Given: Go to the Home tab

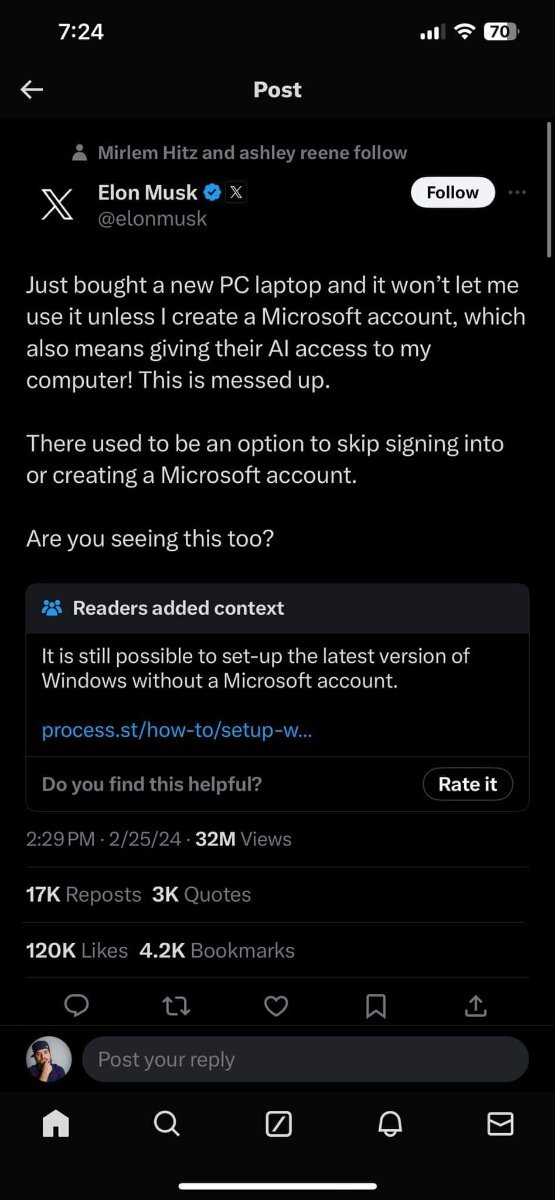Looking at the screenshot, I should [x=56, y=1124].
